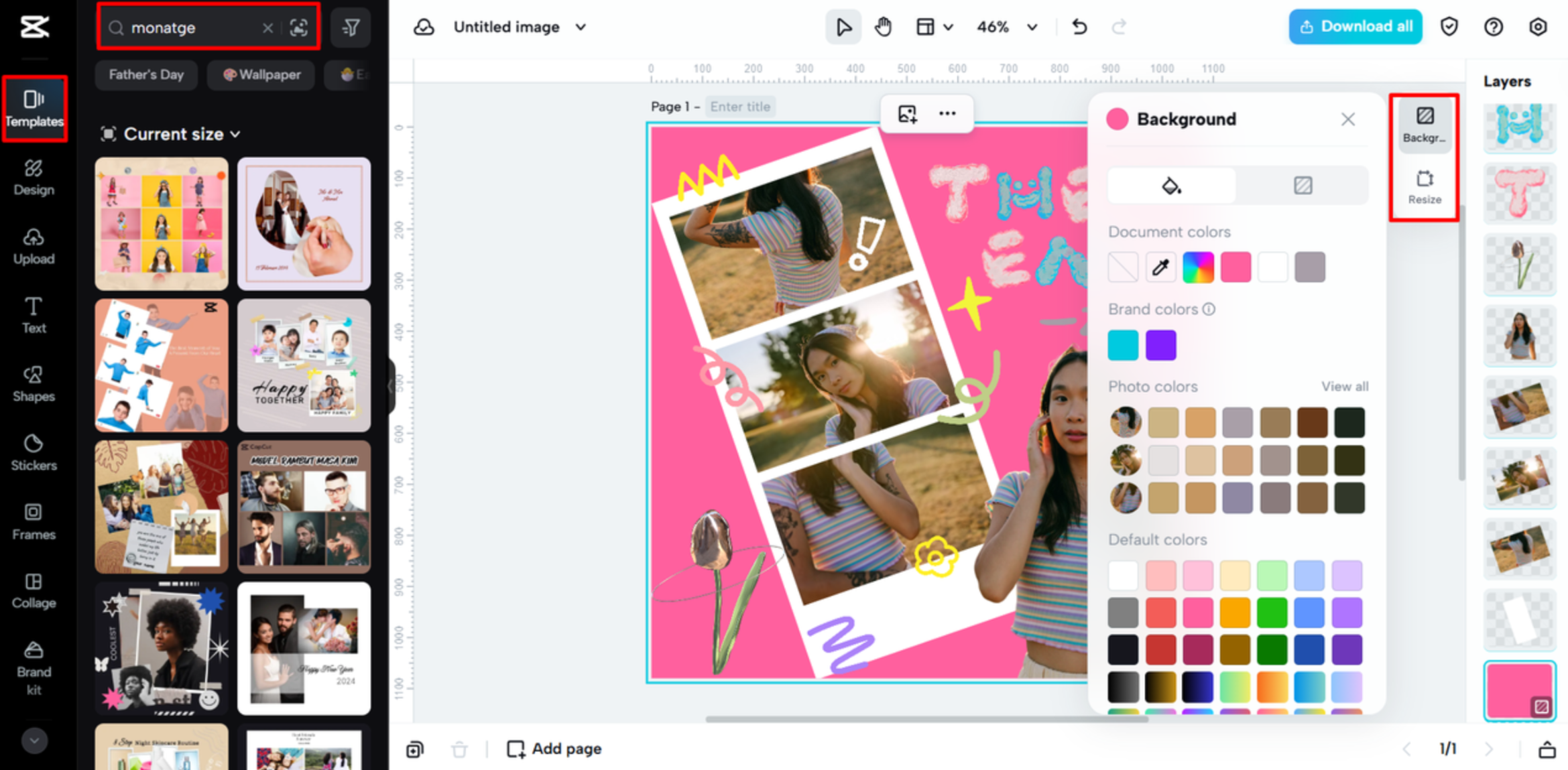The width and height of the screenshot is (1568, 770).
Task: Expand the Untitled image title dropdown
Action: click(x=581, y=27)
